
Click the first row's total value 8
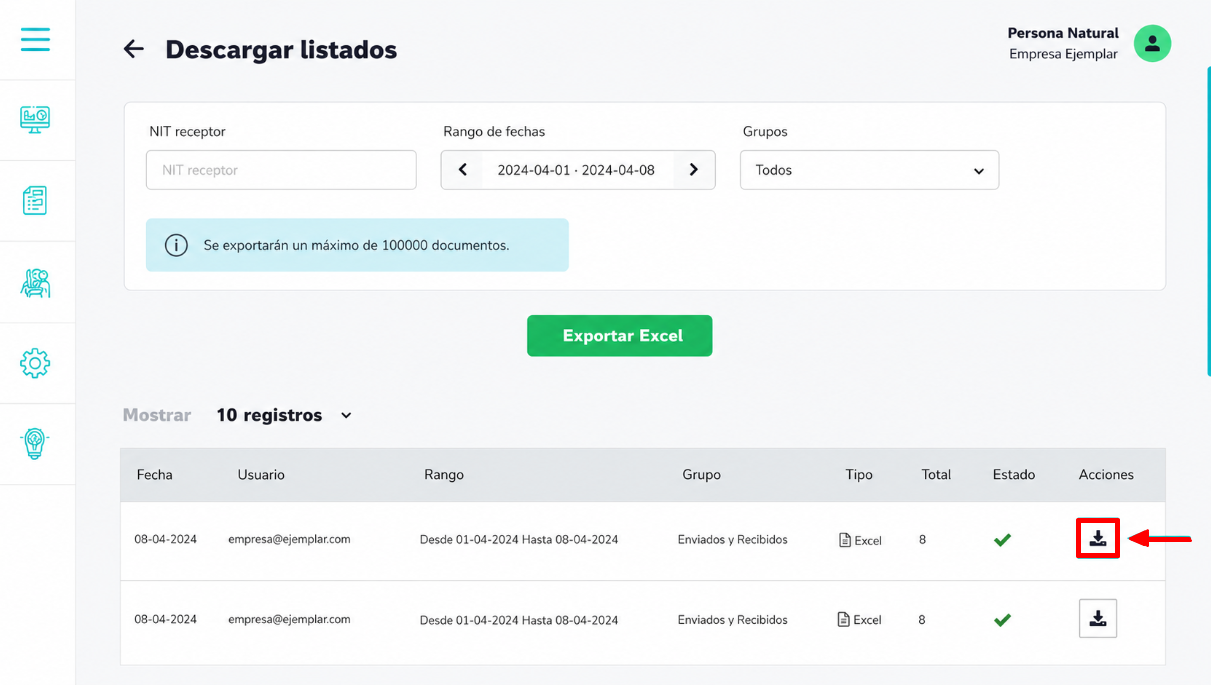point(922,540)
